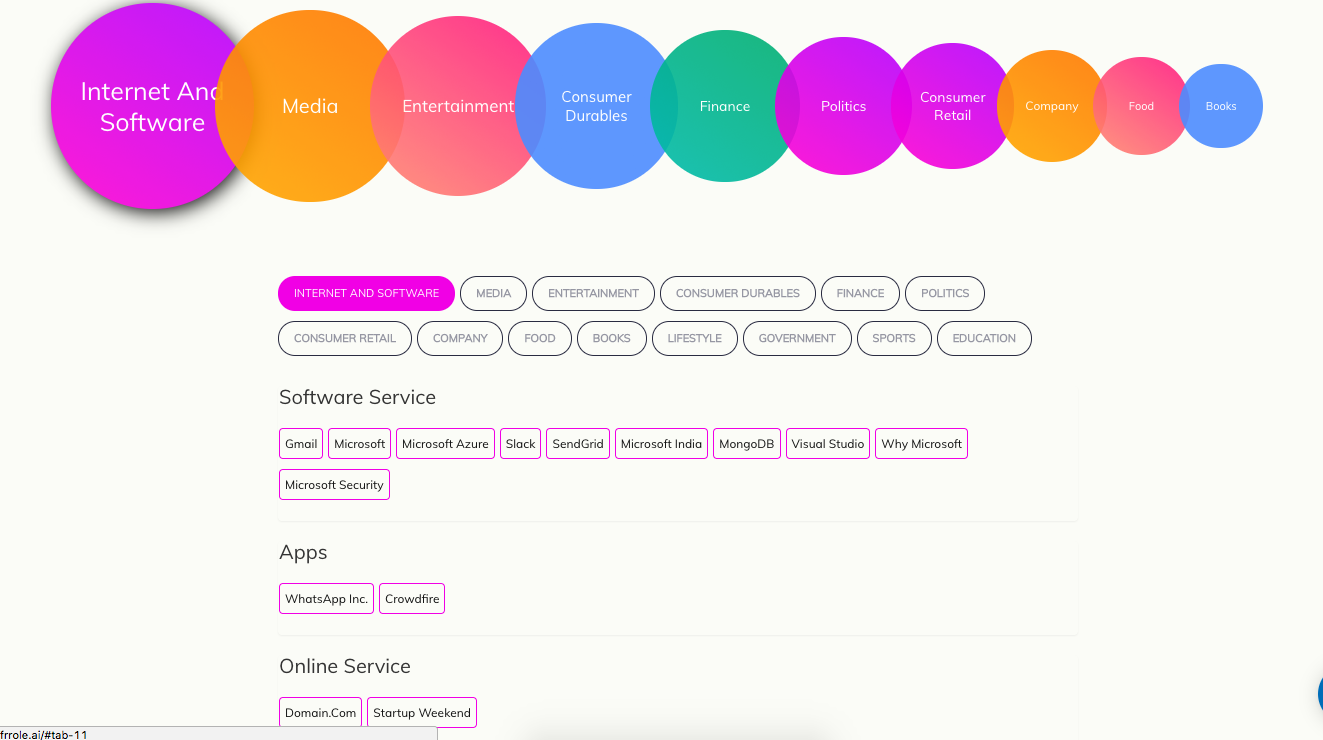Open the POLITICS pill tab
The width and height of the screenshot is (1323, 740).
(x=945, y=294)
